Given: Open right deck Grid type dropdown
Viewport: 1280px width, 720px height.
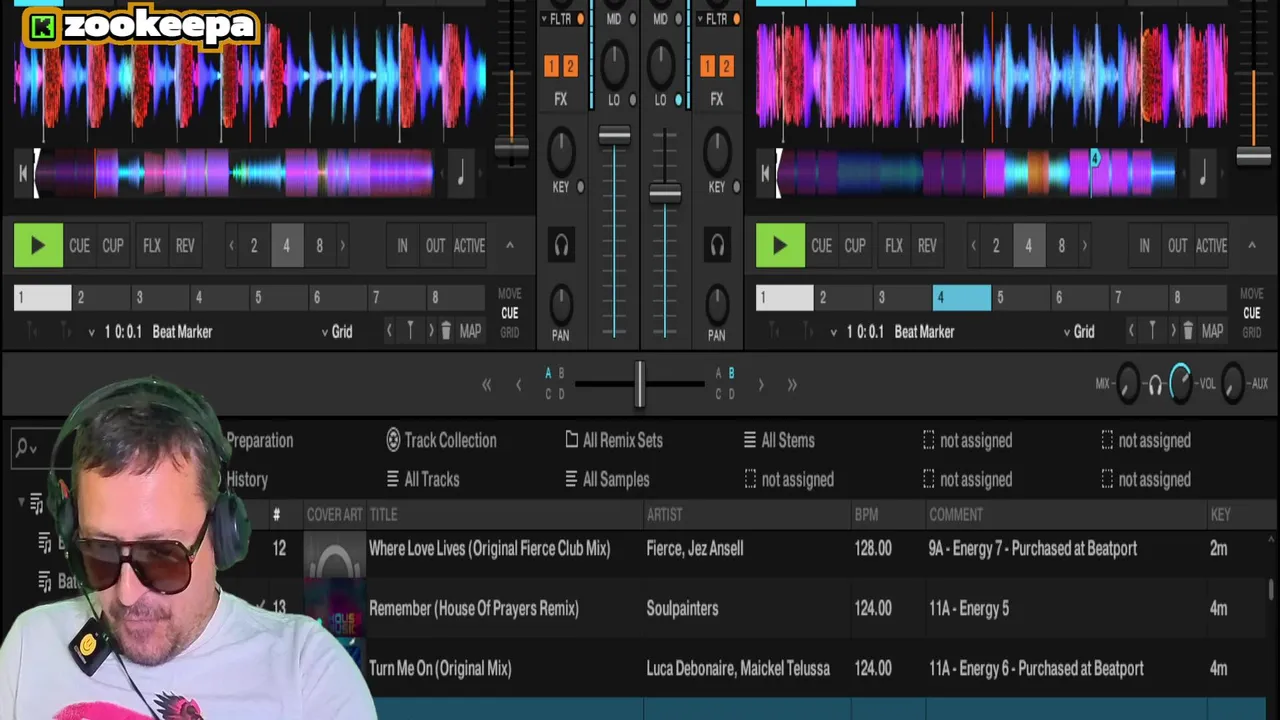Looking at the screenshot, I should click(1079, 332).
